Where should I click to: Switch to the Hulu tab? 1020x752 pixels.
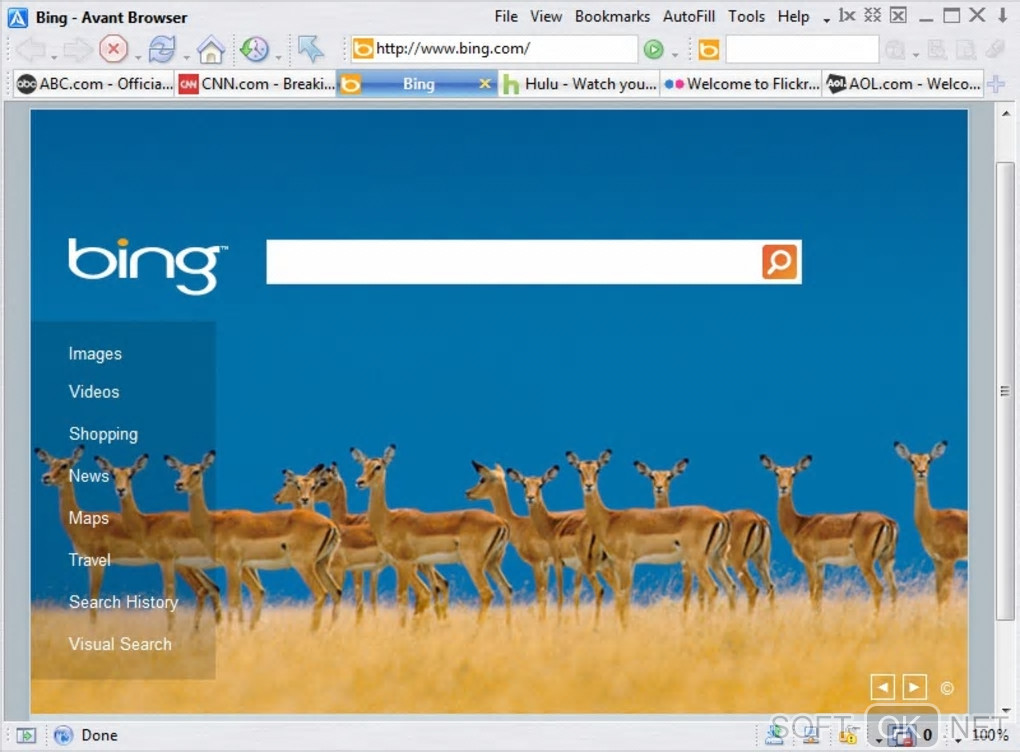coord(580,84)
